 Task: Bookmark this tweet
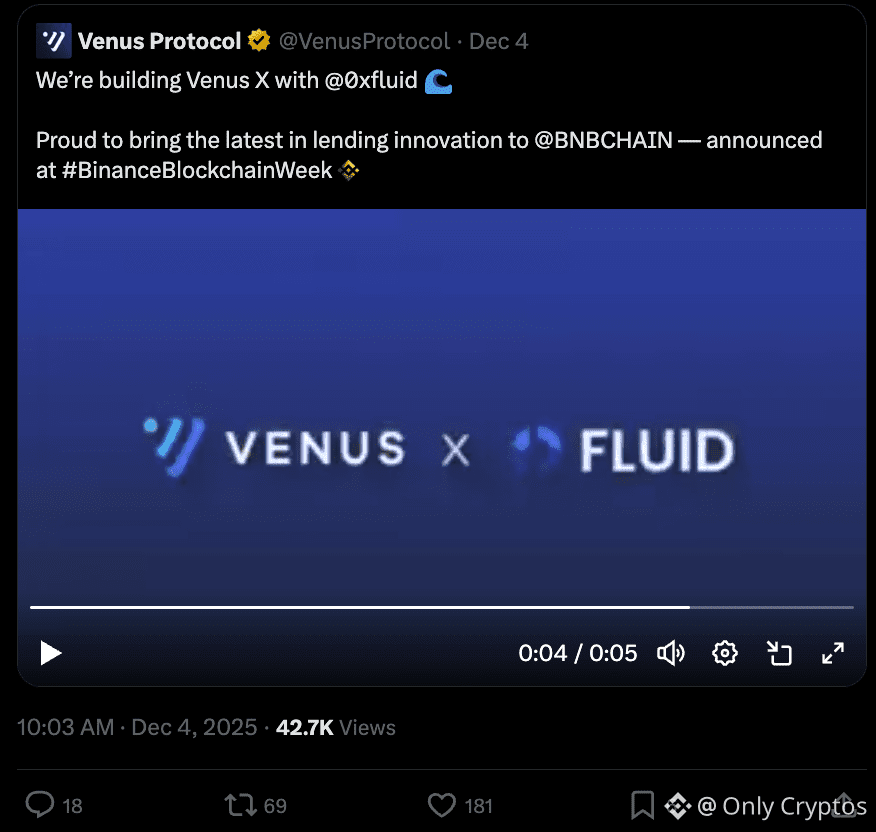pyautogui.click(x=642, y=804)
